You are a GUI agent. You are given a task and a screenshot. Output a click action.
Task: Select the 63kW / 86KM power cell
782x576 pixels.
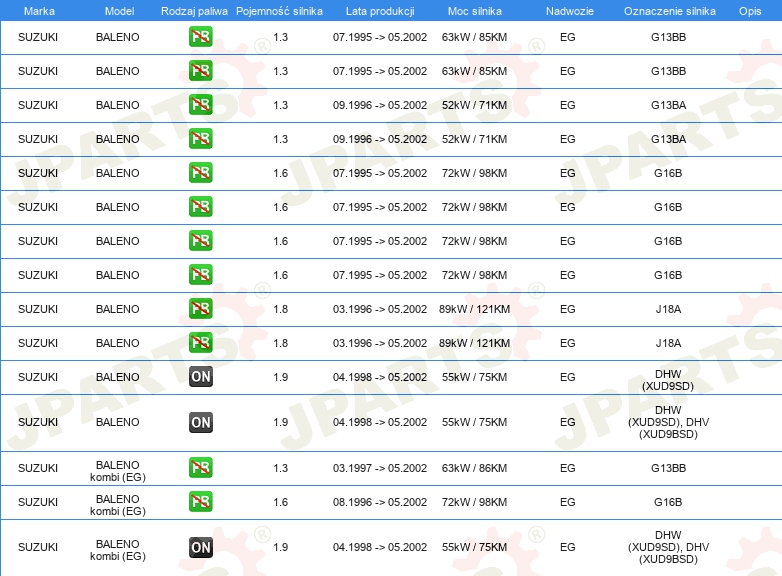tap(474, 468)
